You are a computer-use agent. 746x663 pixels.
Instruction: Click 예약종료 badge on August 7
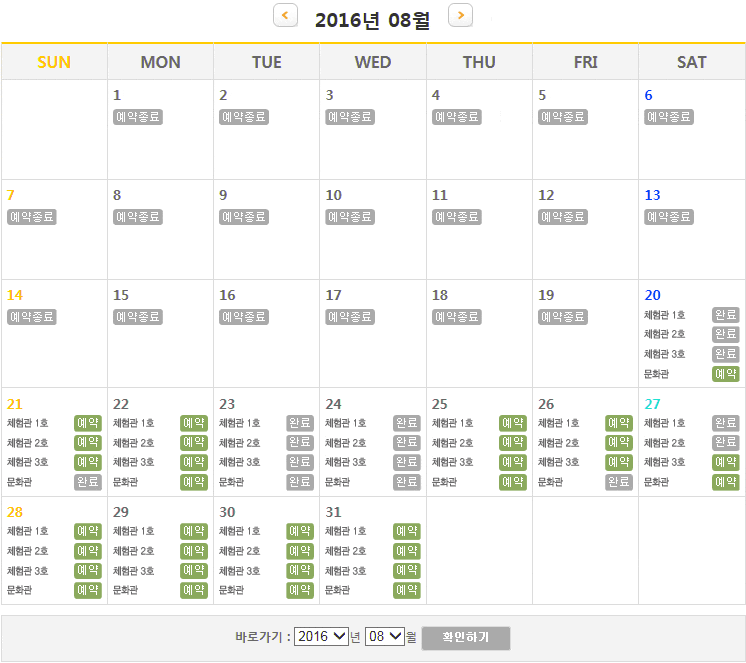(32, 217)
